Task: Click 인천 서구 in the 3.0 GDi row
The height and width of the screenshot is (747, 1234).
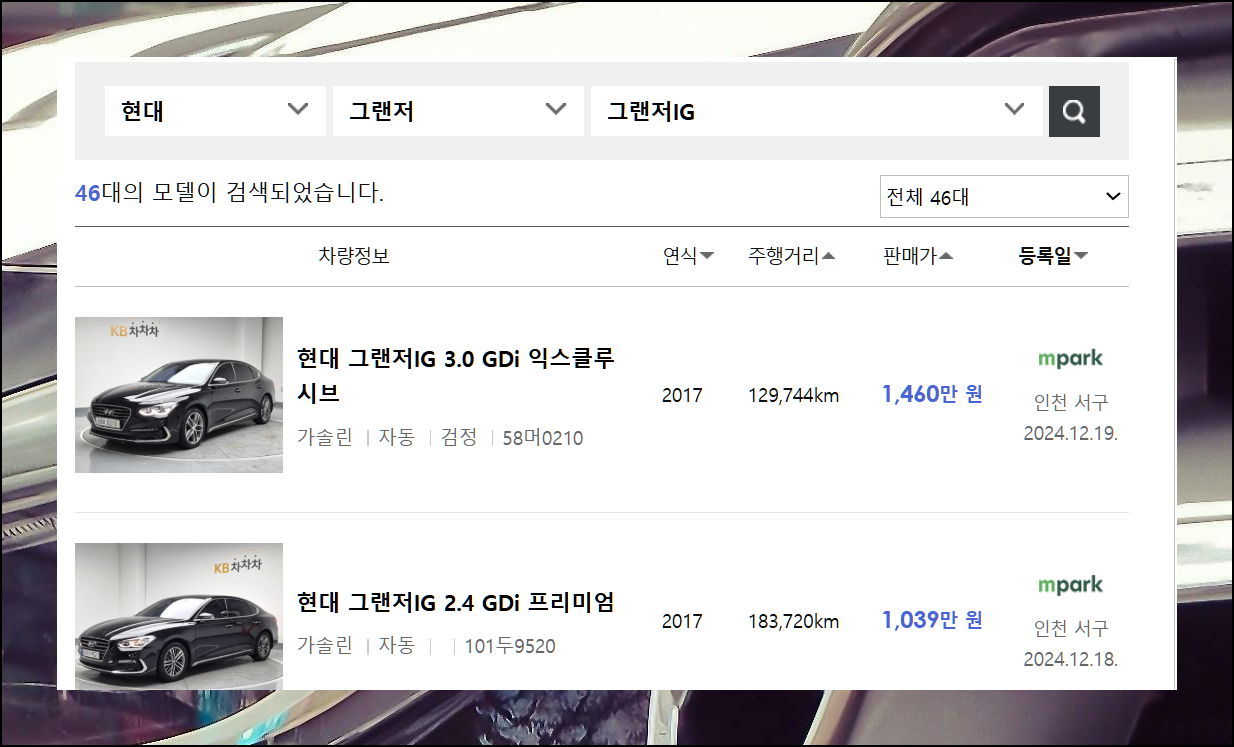Action: [1071, 403]
